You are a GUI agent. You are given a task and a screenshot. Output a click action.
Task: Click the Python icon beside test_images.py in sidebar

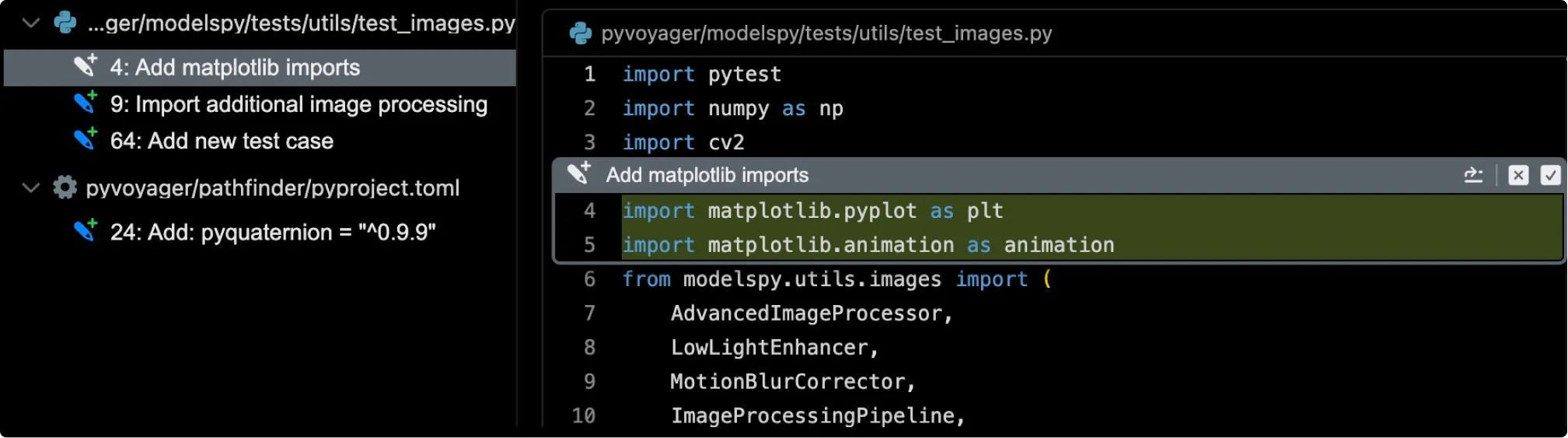coord(65,23)
